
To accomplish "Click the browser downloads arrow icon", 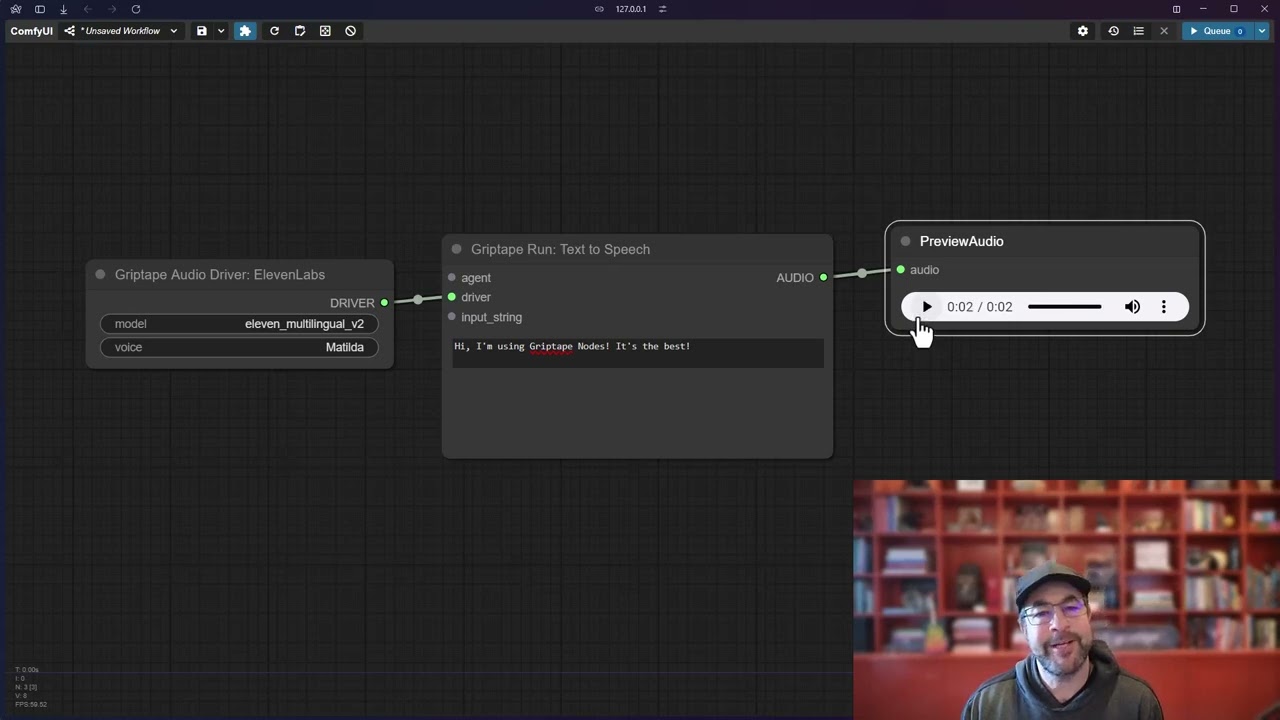I will point(63,9).
